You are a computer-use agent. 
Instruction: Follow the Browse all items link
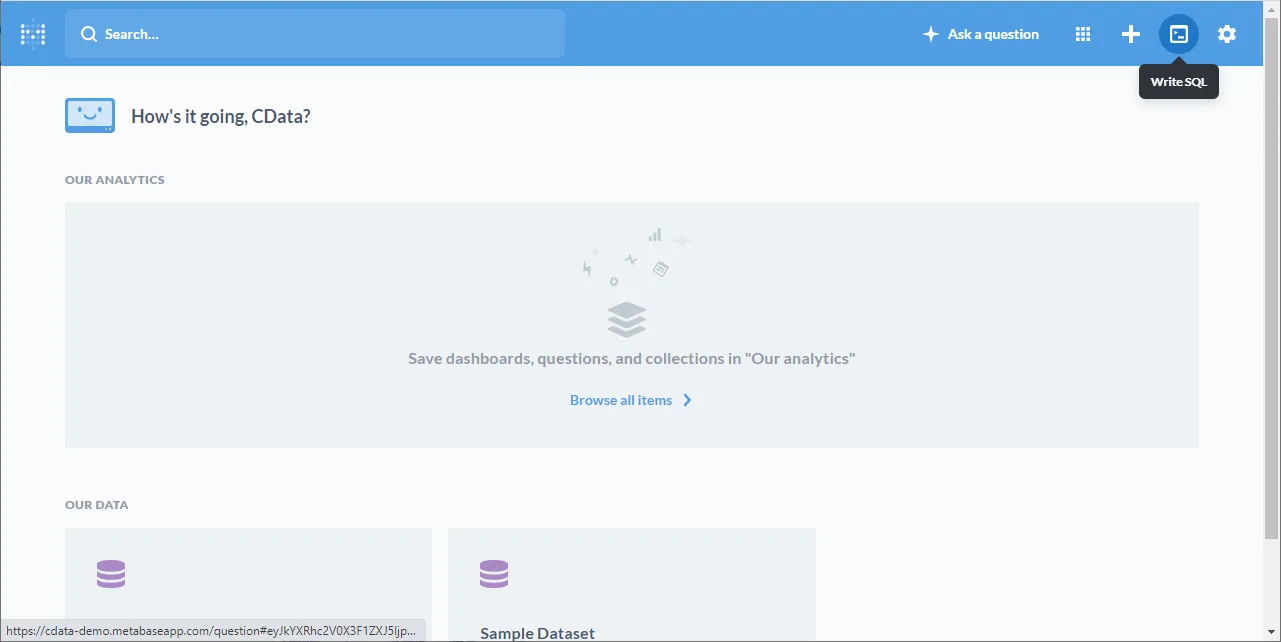pos(621,400)
